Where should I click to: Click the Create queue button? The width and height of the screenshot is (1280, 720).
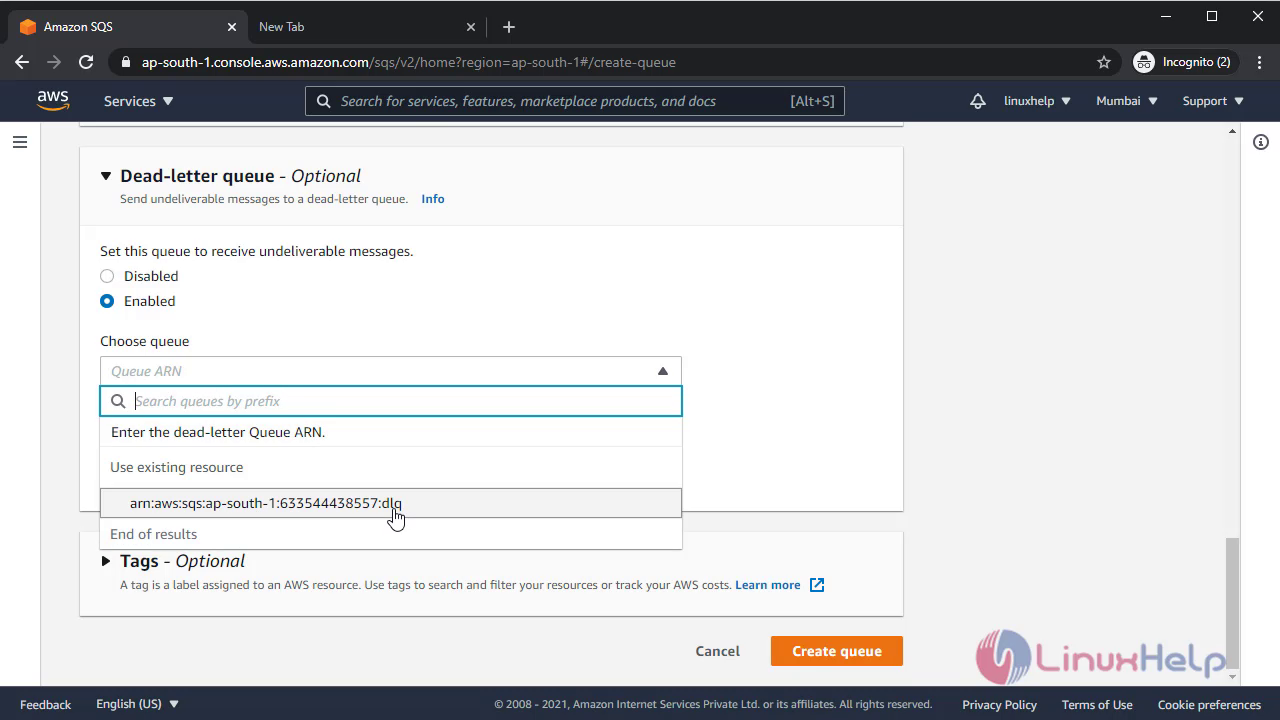[837, 651]
